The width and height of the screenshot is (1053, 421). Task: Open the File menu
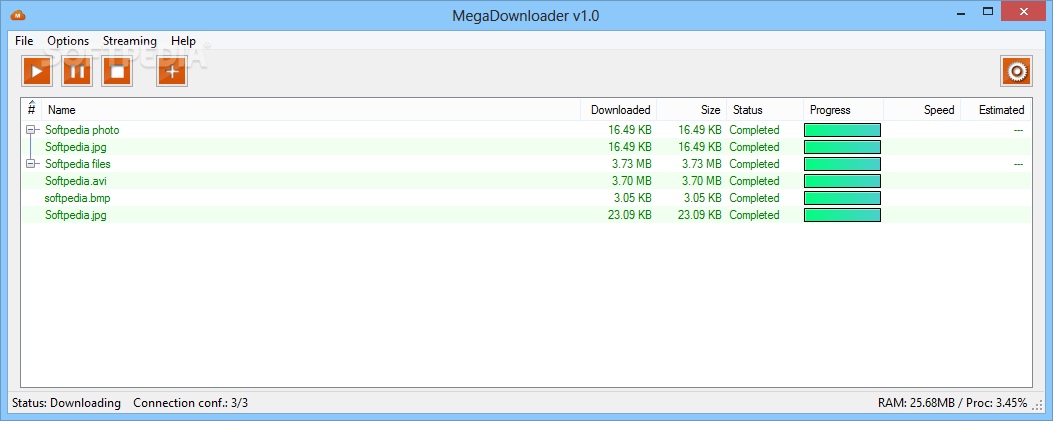click(x=24, y=41)
